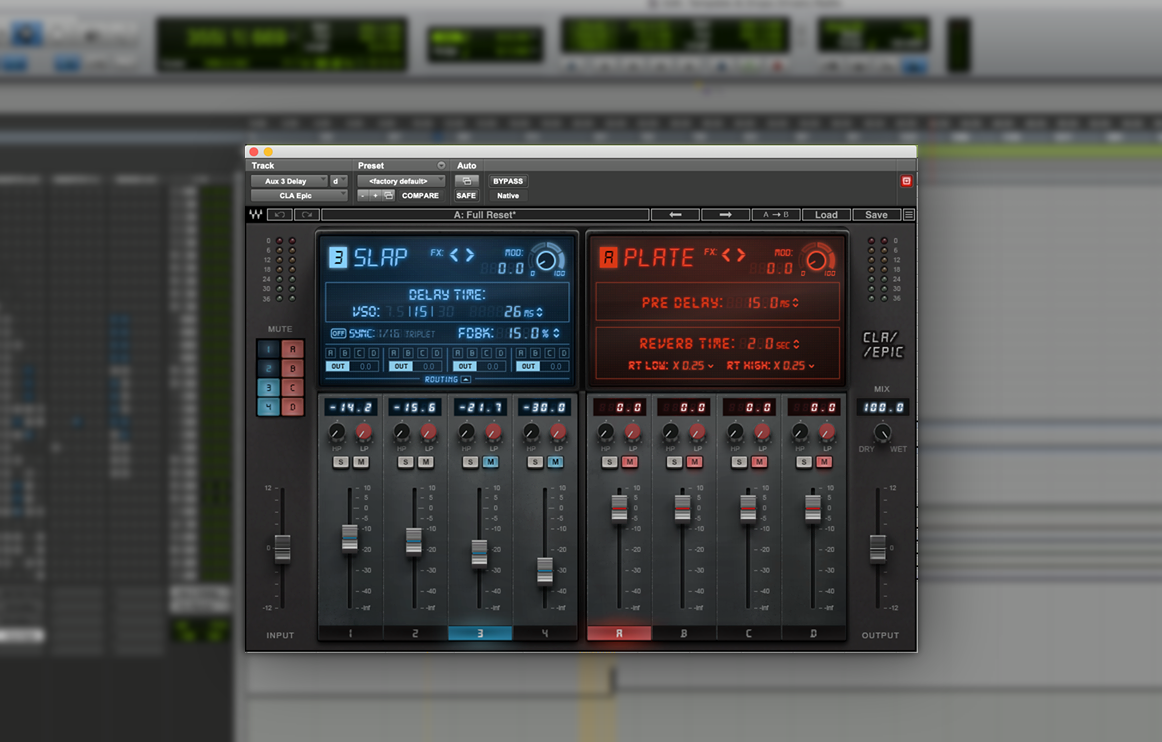1162x742 pixels.
Task: Toggle mute button for reverb A
Action: pyautogui.click(x=293, y=349)
